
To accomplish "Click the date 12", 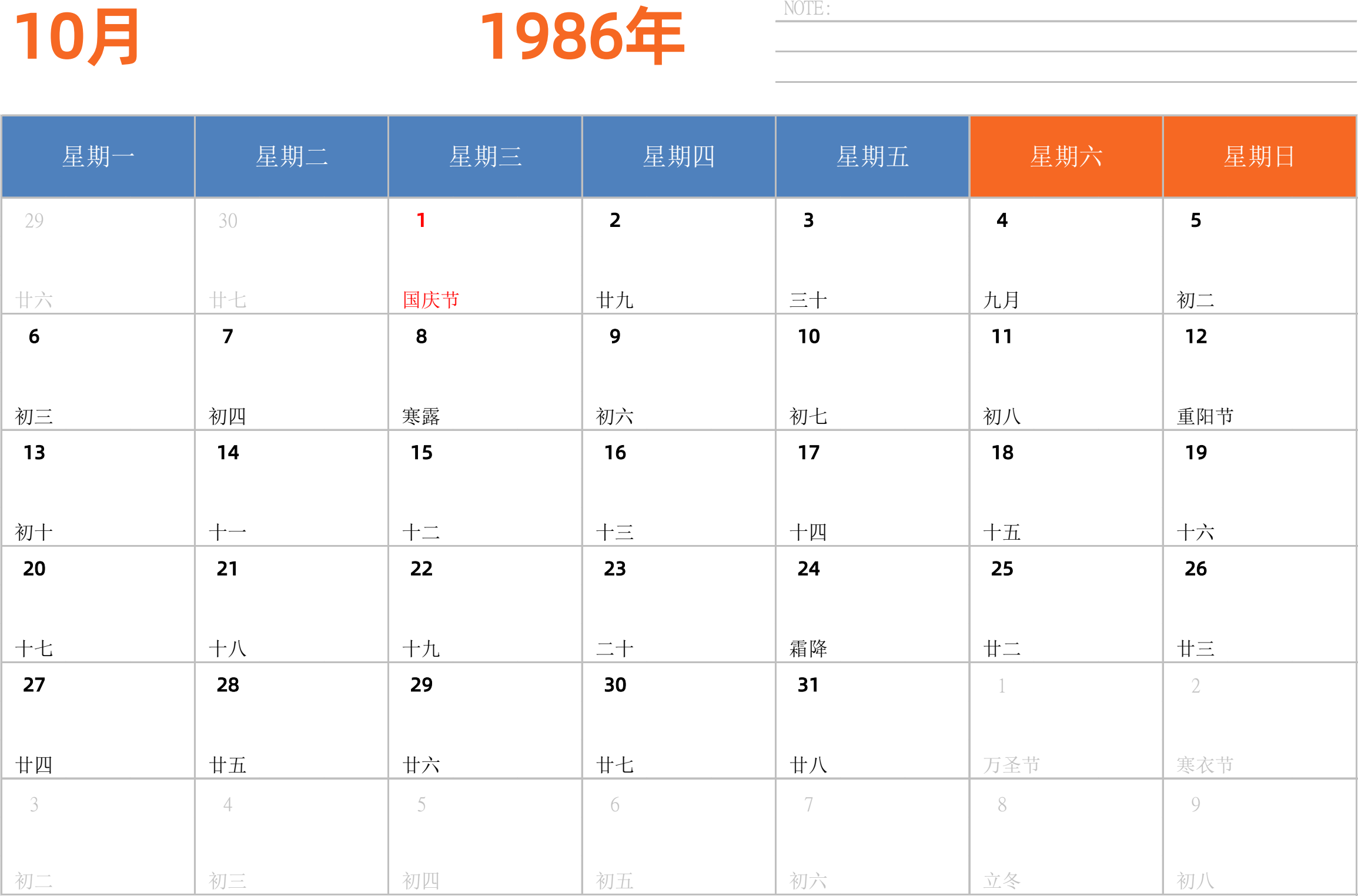I will tap(1196, 337).
